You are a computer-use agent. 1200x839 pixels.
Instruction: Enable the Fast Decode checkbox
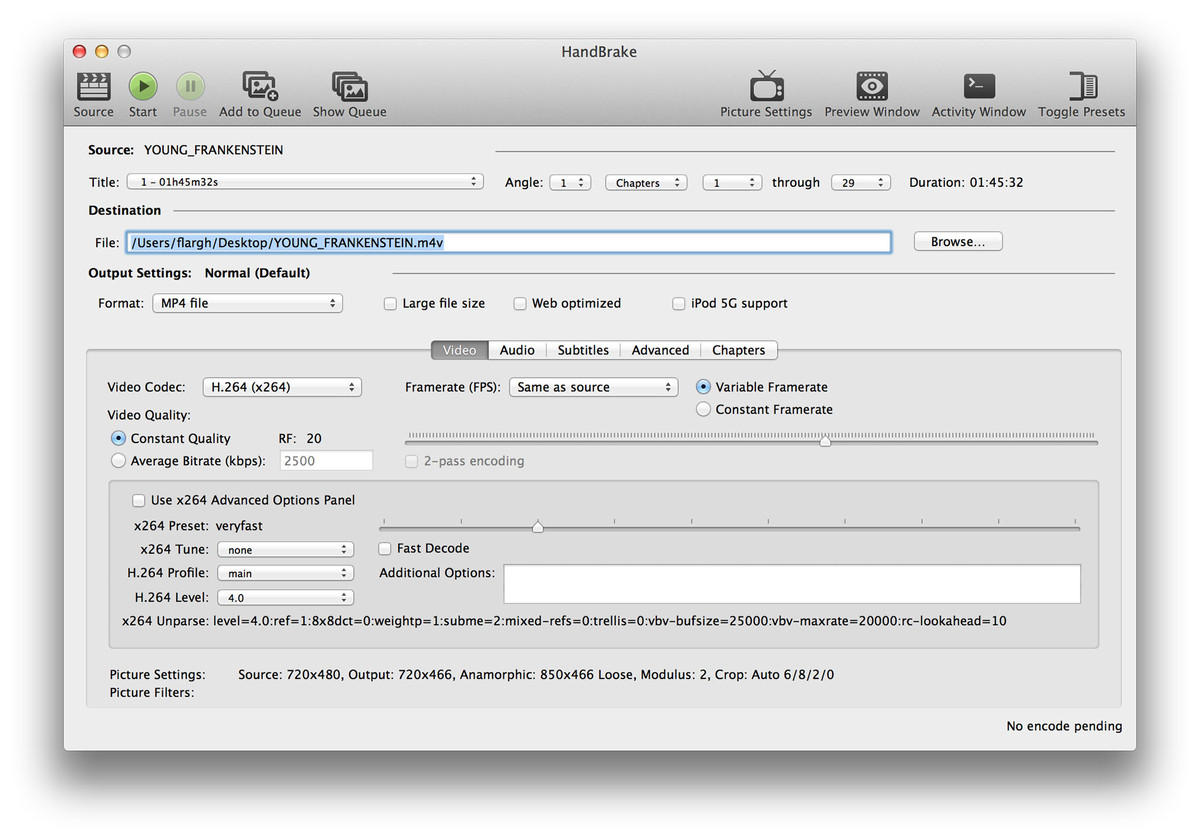click(385, 549)
